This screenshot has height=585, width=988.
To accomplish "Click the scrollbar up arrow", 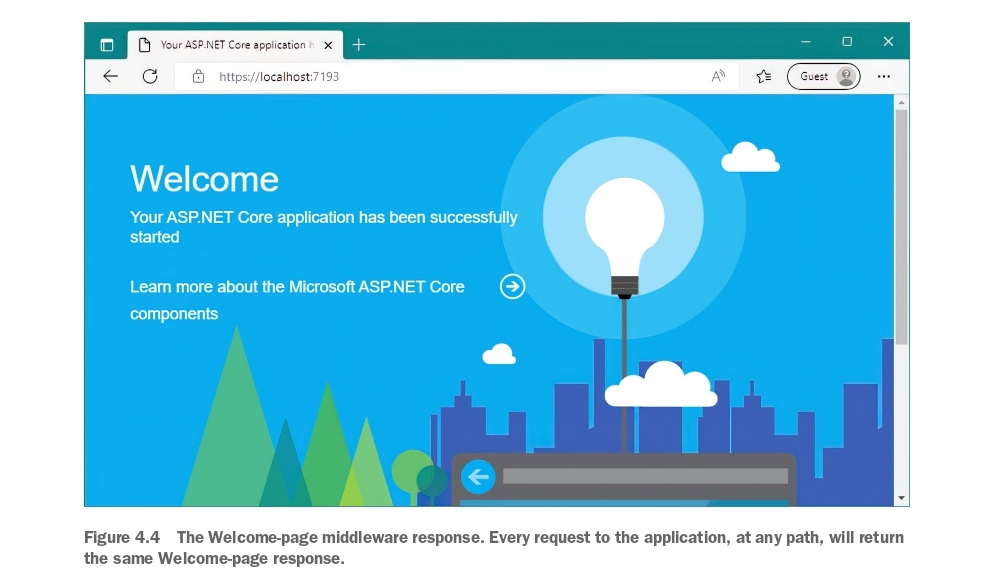I will (x=902, y=102).
